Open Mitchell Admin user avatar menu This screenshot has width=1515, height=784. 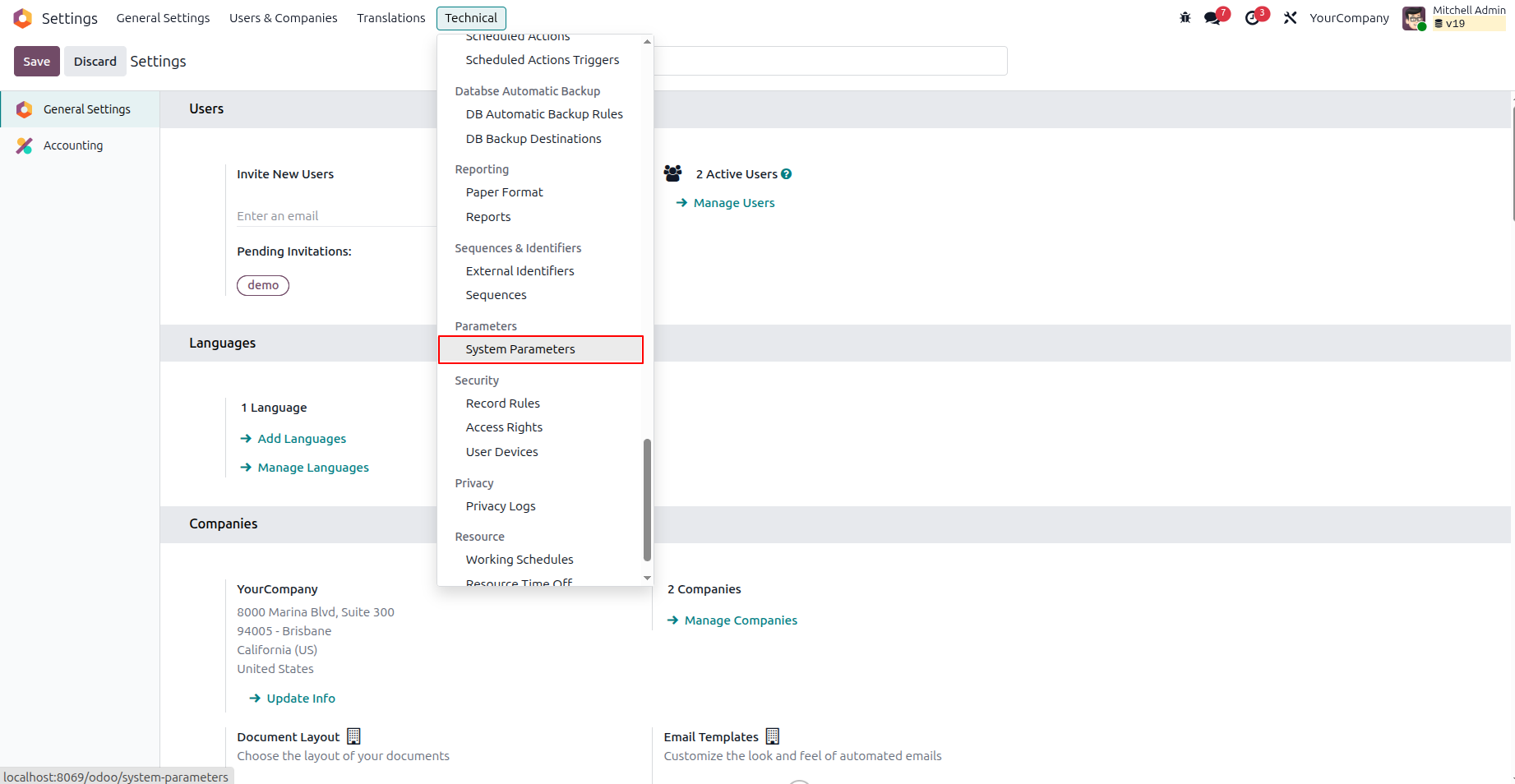click(x=1414, y=18)
